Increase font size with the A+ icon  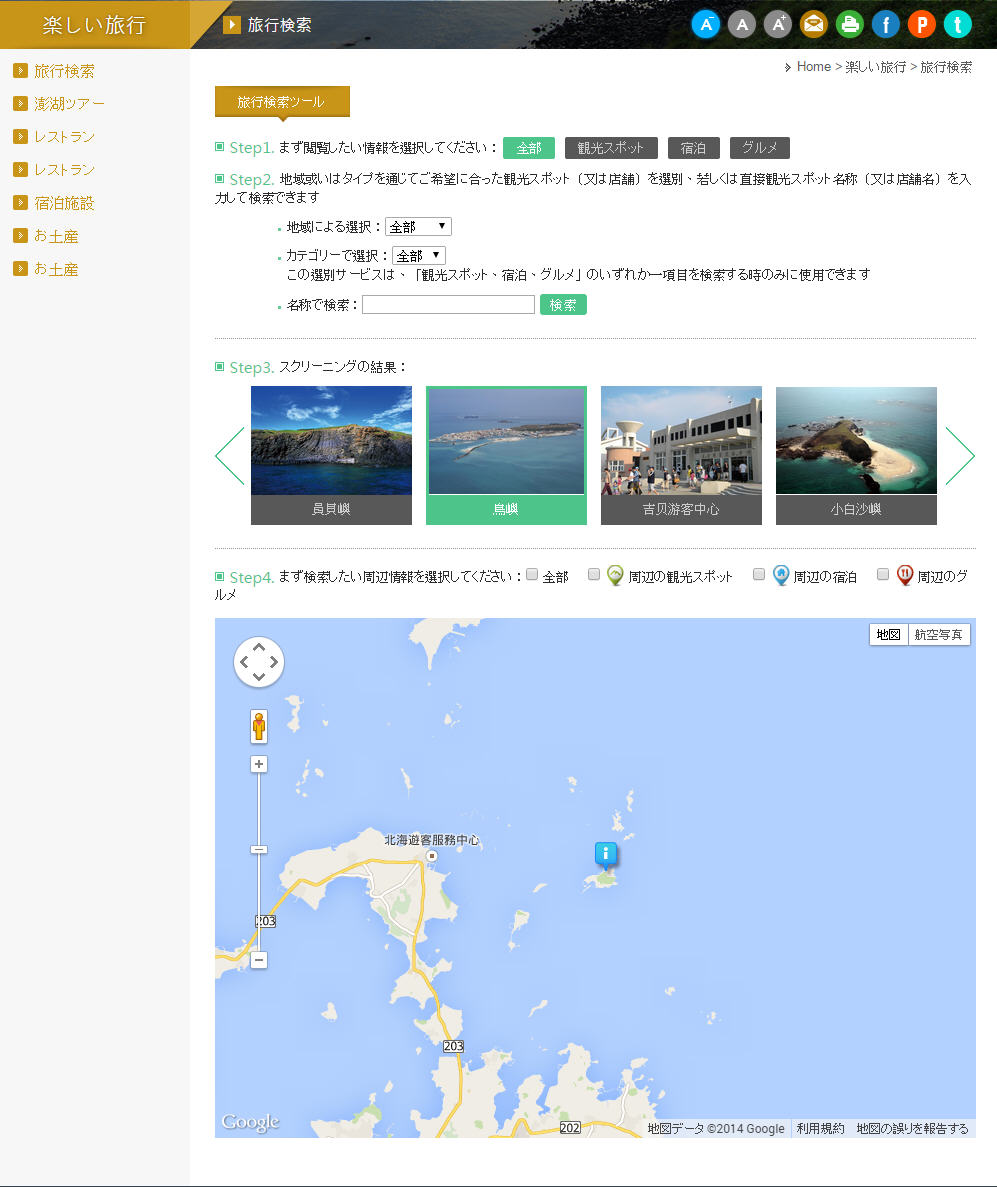(777, 25)
